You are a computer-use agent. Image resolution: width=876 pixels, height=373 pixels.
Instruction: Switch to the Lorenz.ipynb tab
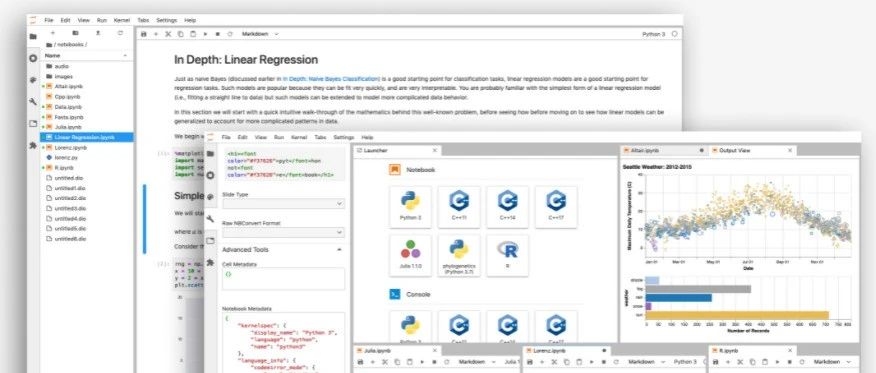[566, 351]
